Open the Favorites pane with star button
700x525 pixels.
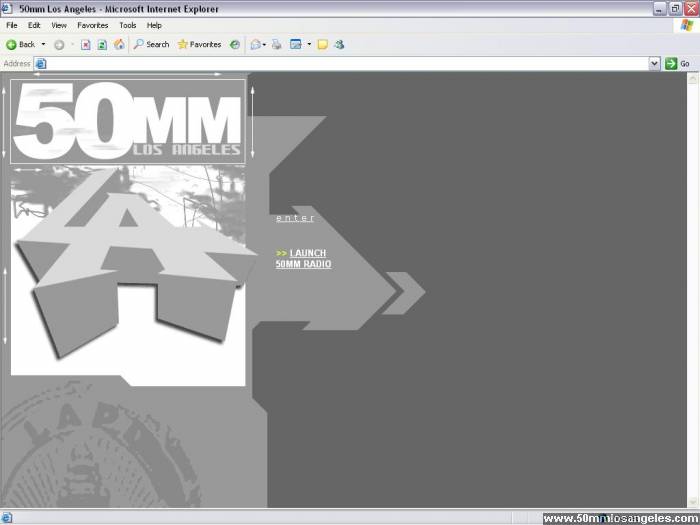tap(200, 44)
